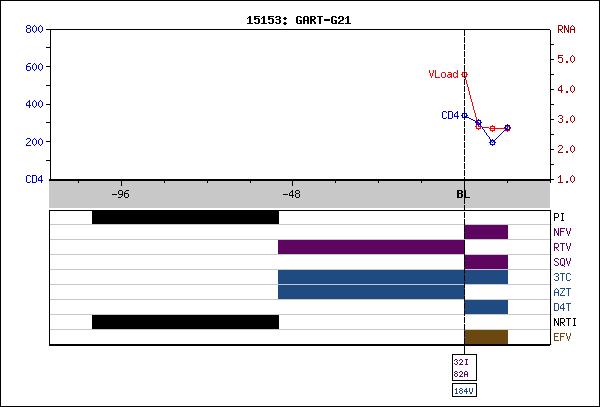The height and width of the screenshot is (407, 600).
Task: Click the brown EFV treatment bar
Action: coord(486,337)
